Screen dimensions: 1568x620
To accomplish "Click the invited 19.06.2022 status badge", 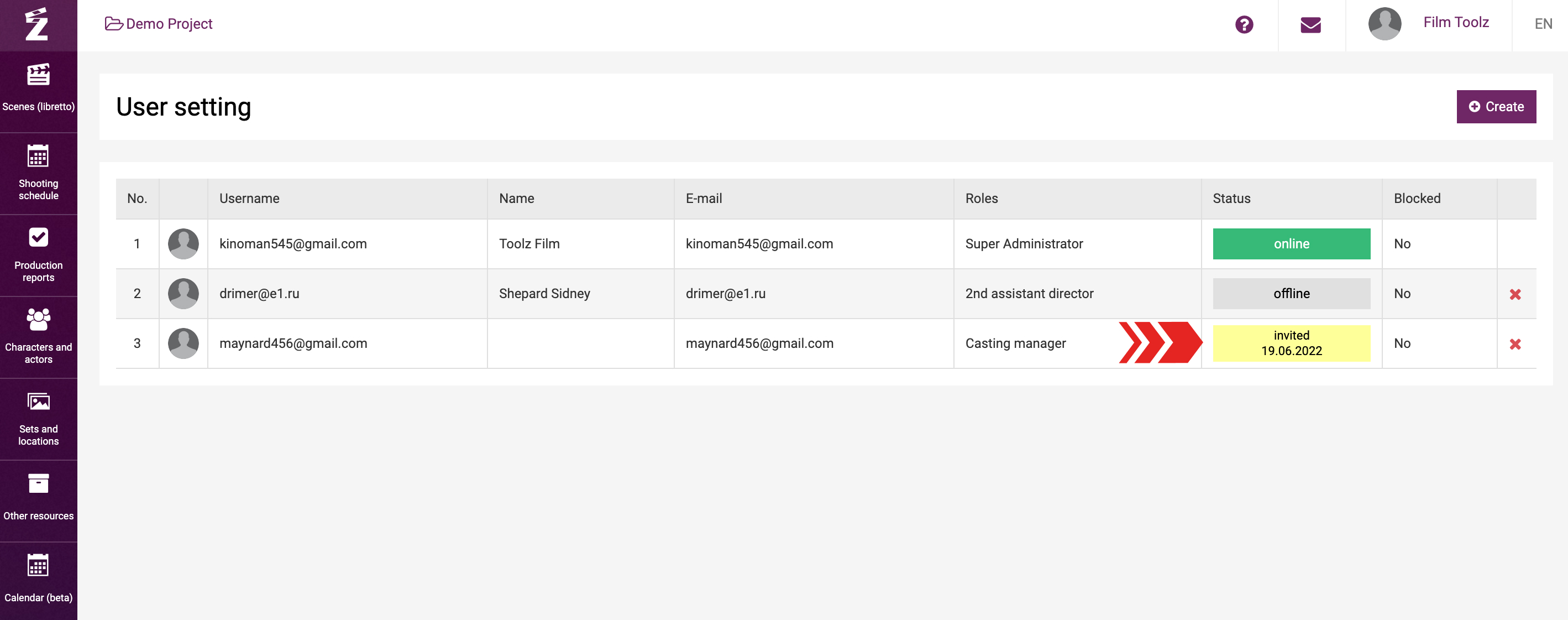I will (x=1291, y=343).
